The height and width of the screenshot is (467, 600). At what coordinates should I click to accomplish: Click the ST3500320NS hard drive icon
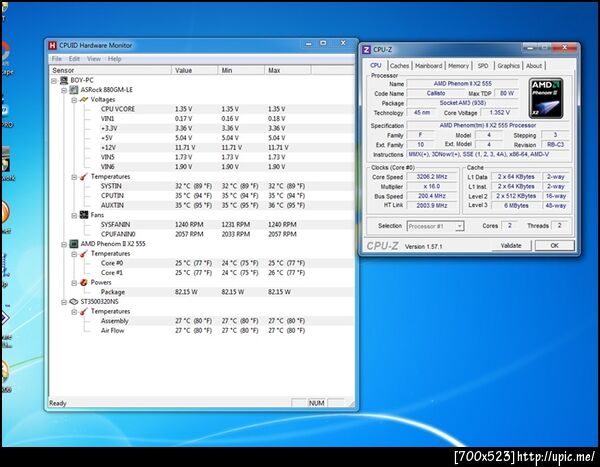point(73,302)
